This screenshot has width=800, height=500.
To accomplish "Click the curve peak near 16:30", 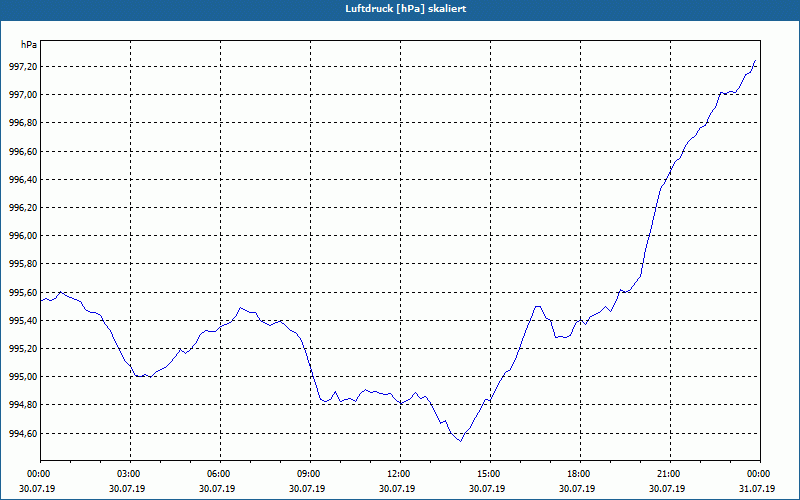I will point(537,306).
